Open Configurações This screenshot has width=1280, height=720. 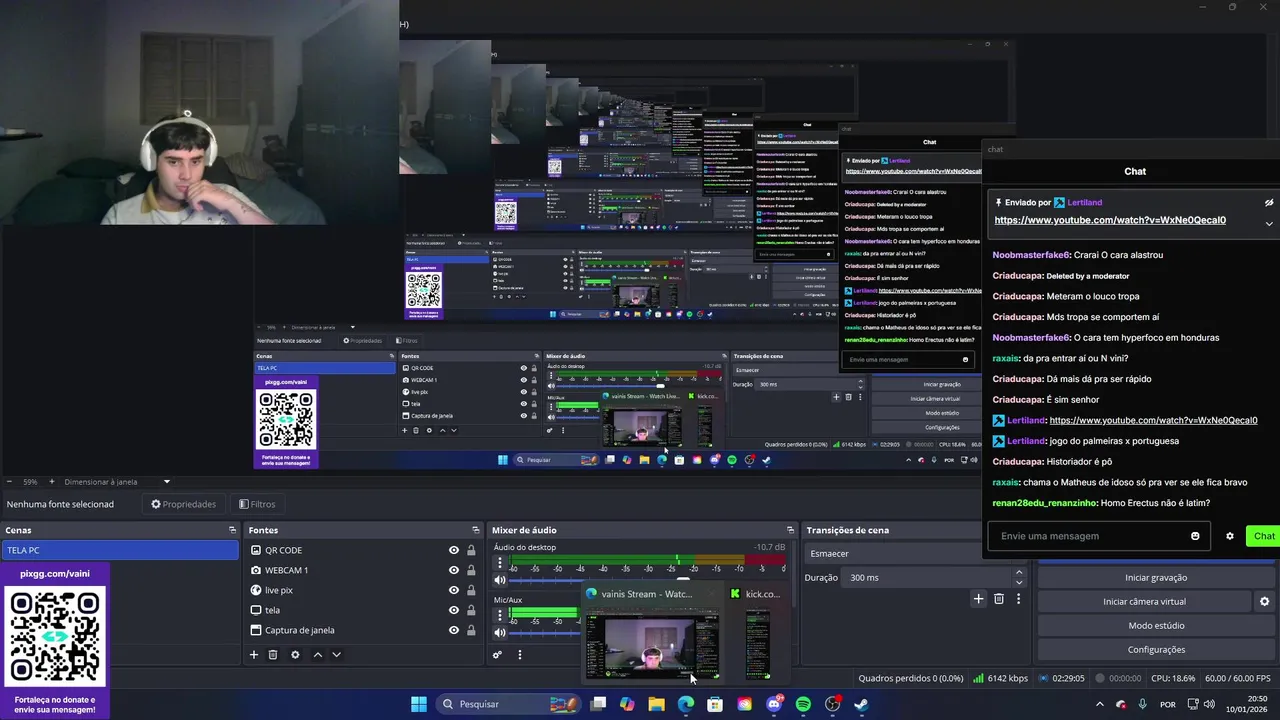(x=1156, y=650)
